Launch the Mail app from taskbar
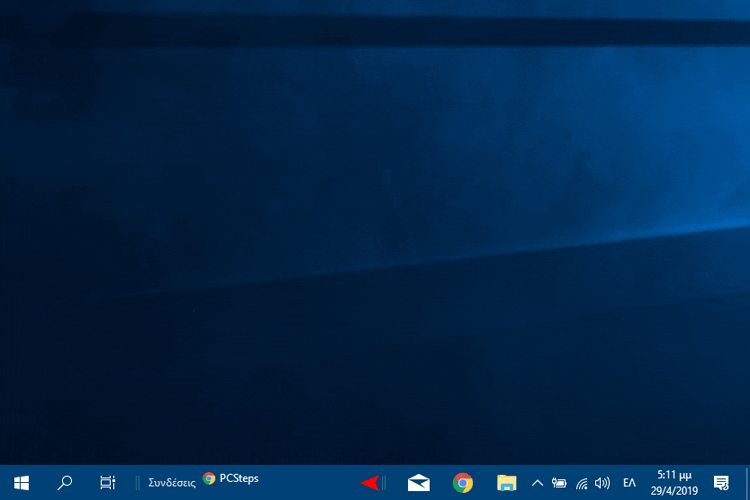Screen dimensions: 750x500 click(419, 483)
